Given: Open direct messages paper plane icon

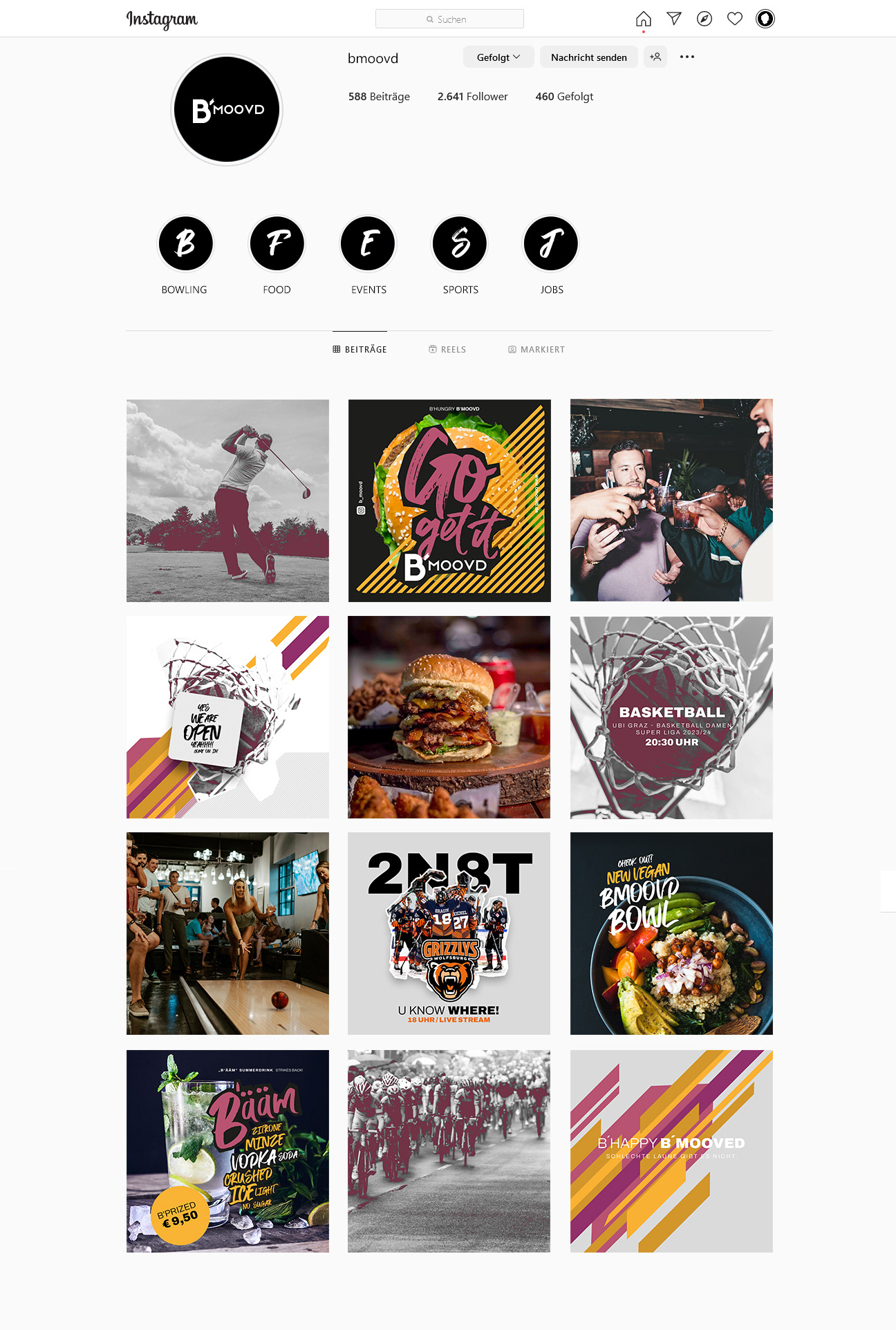Looking at the screenshot, I should click(674, 19).
